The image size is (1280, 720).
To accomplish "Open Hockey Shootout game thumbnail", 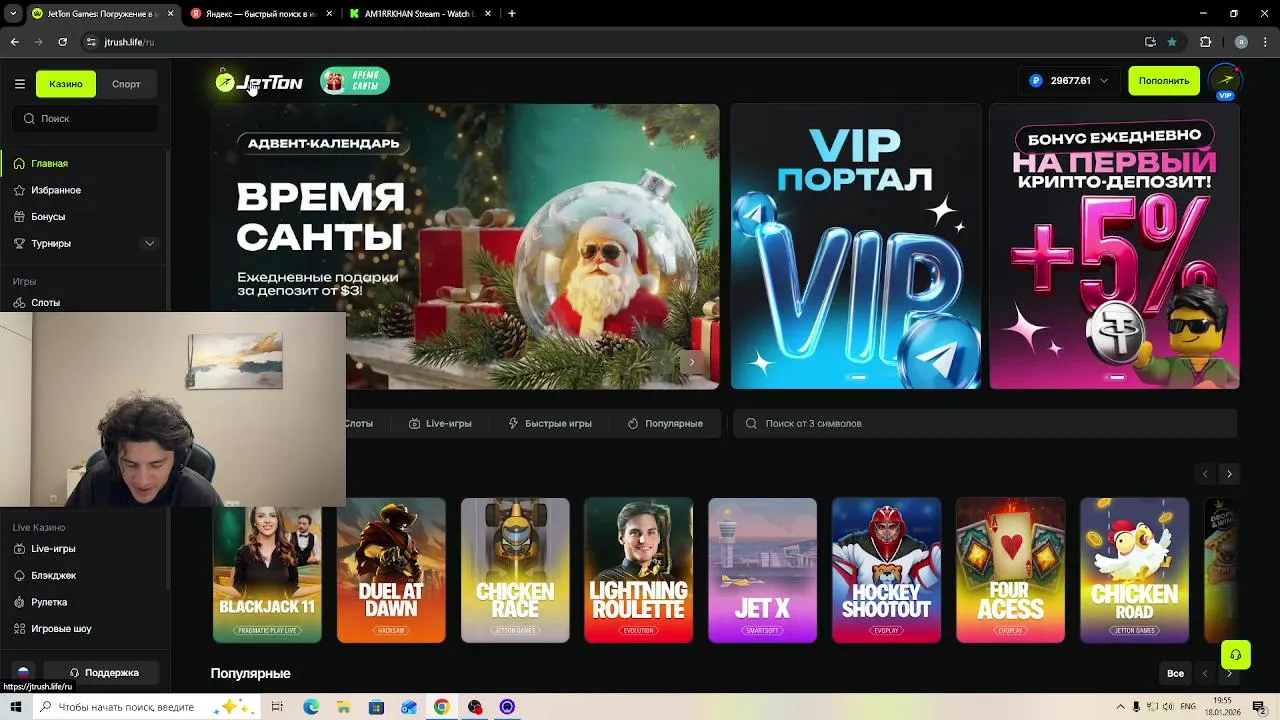I will (x=886, y=570).
